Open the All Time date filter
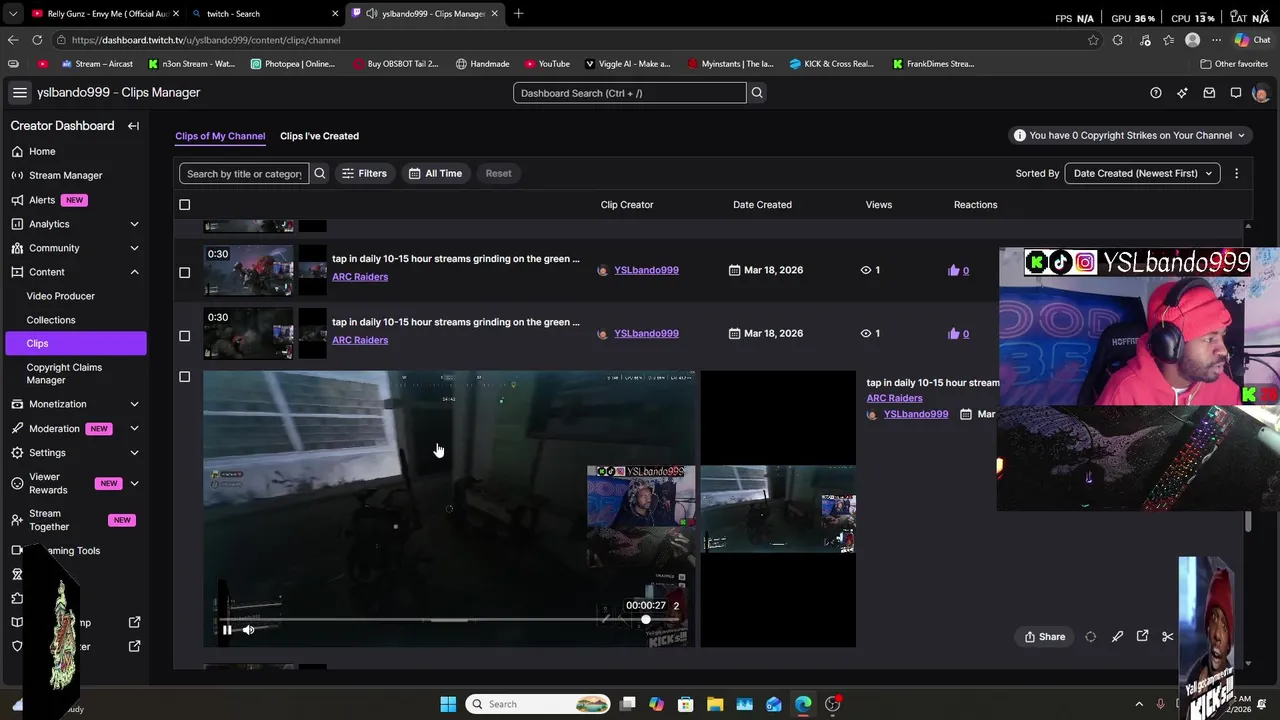The width and height of the screenshot is (1280, 720). pos(435,174)
